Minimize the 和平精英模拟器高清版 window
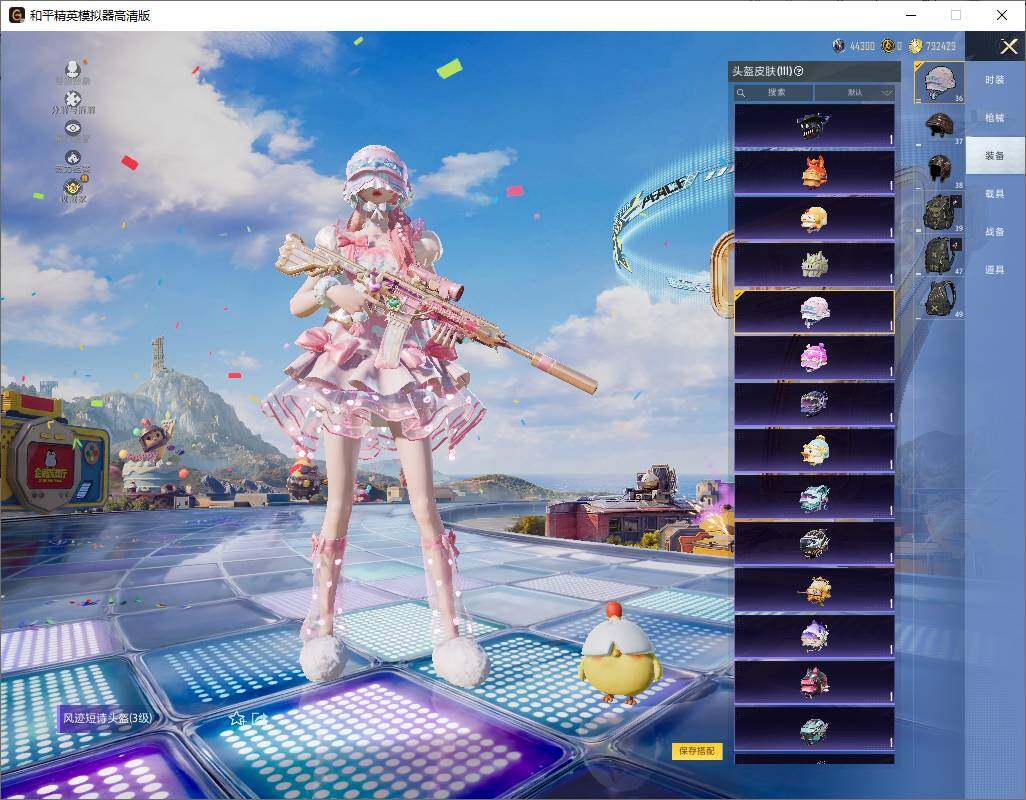 tap(911, 15)
